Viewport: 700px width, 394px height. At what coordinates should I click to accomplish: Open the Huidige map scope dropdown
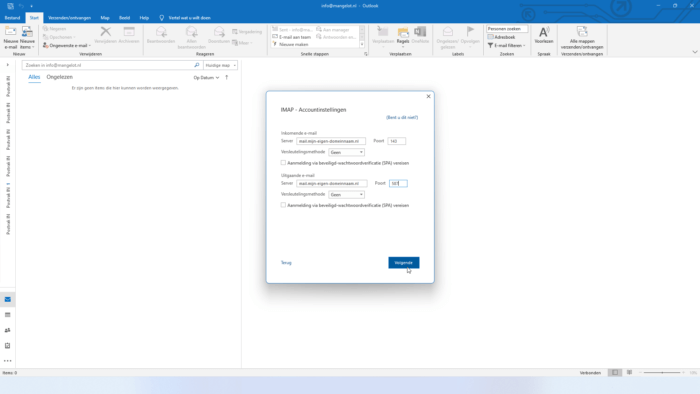(221, 65)
